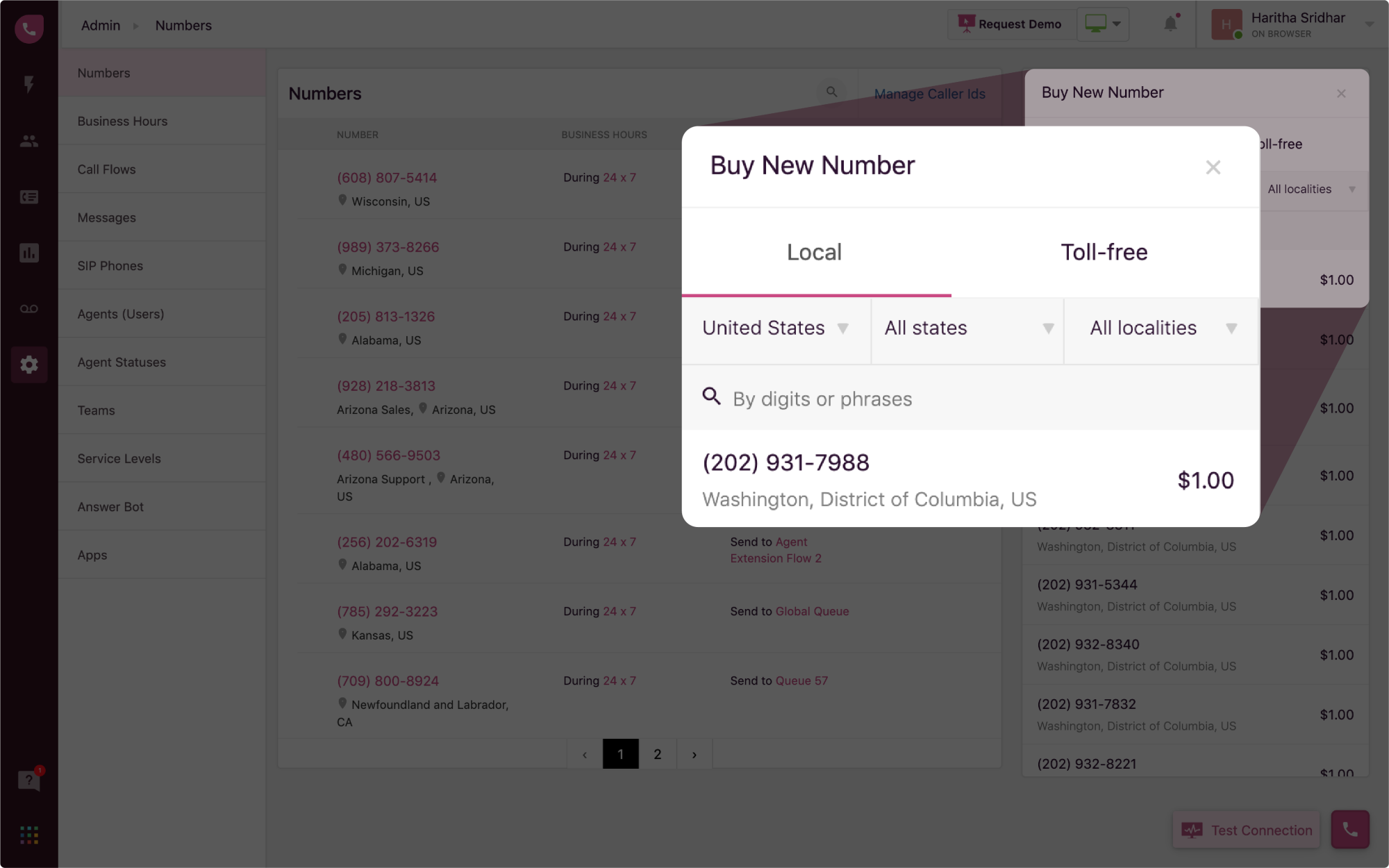
Task: Switch to the Toll-free tab
Action: [1104, 252]
